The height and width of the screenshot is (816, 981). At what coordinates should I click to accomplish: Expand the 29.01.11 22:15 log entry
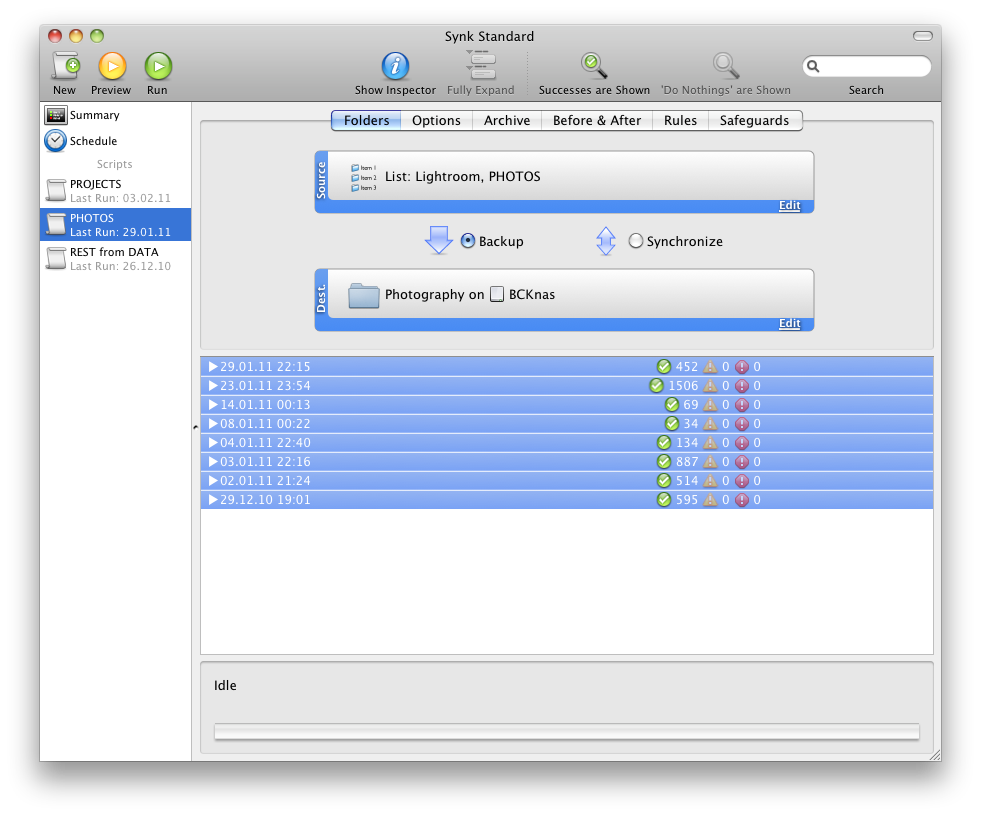click(x=213, y=367)
